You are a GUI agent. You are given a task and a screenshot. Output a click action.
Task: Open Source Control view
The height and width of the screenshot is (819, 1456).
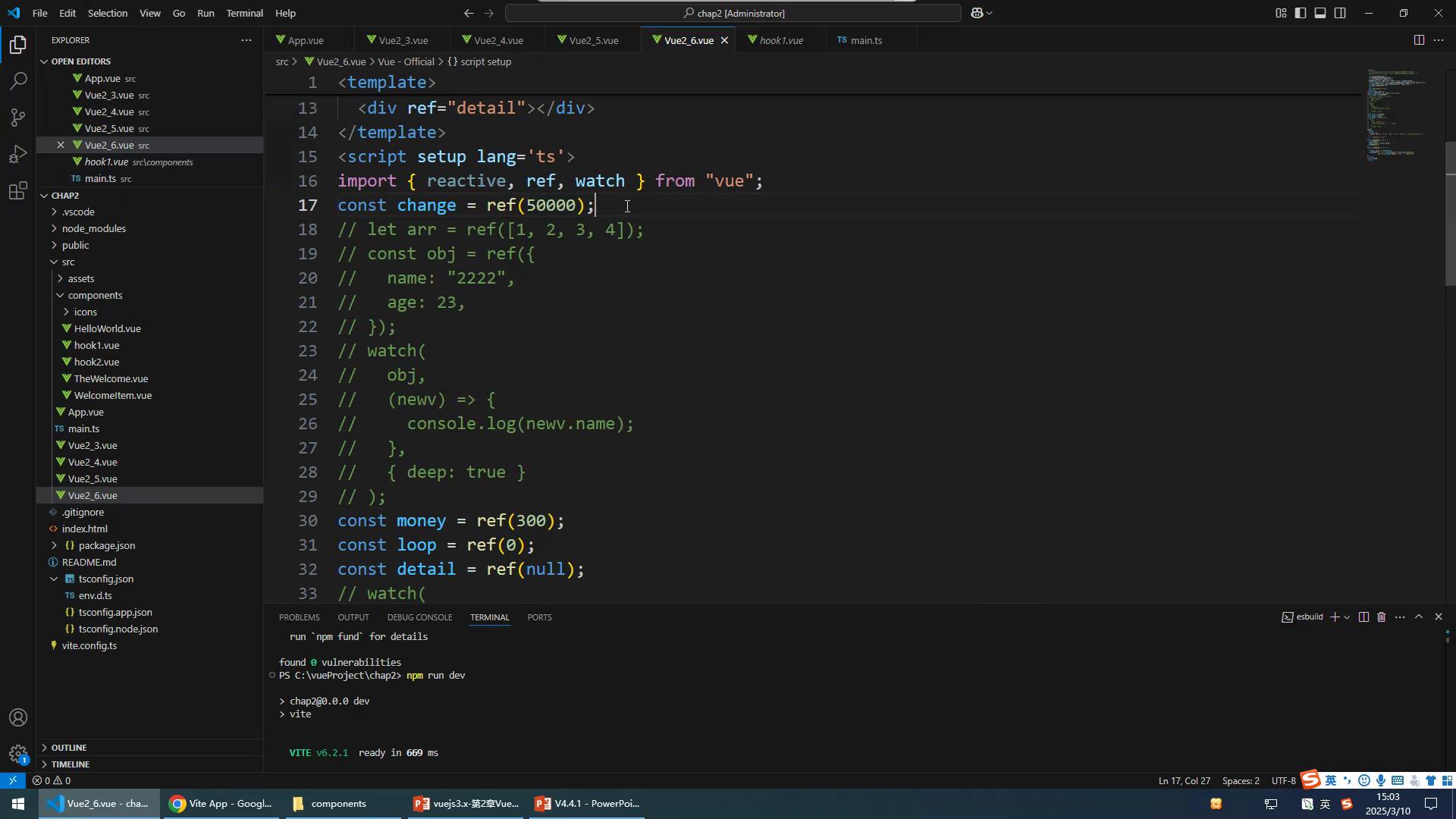[18, 118]
